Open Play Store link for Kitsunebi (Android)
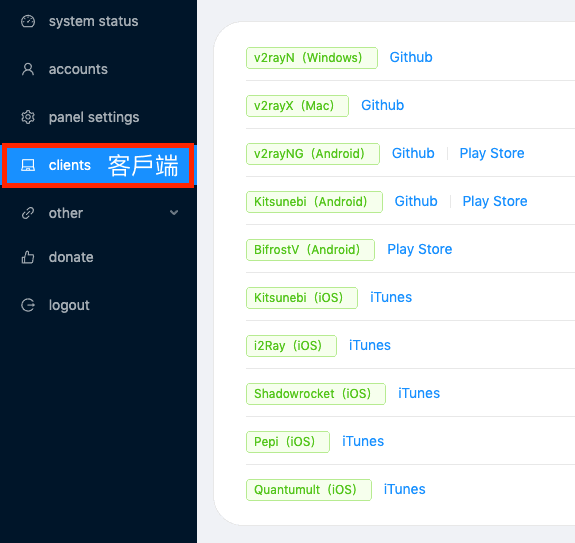The width and height of the screenshot is (575, 543). 495,201
